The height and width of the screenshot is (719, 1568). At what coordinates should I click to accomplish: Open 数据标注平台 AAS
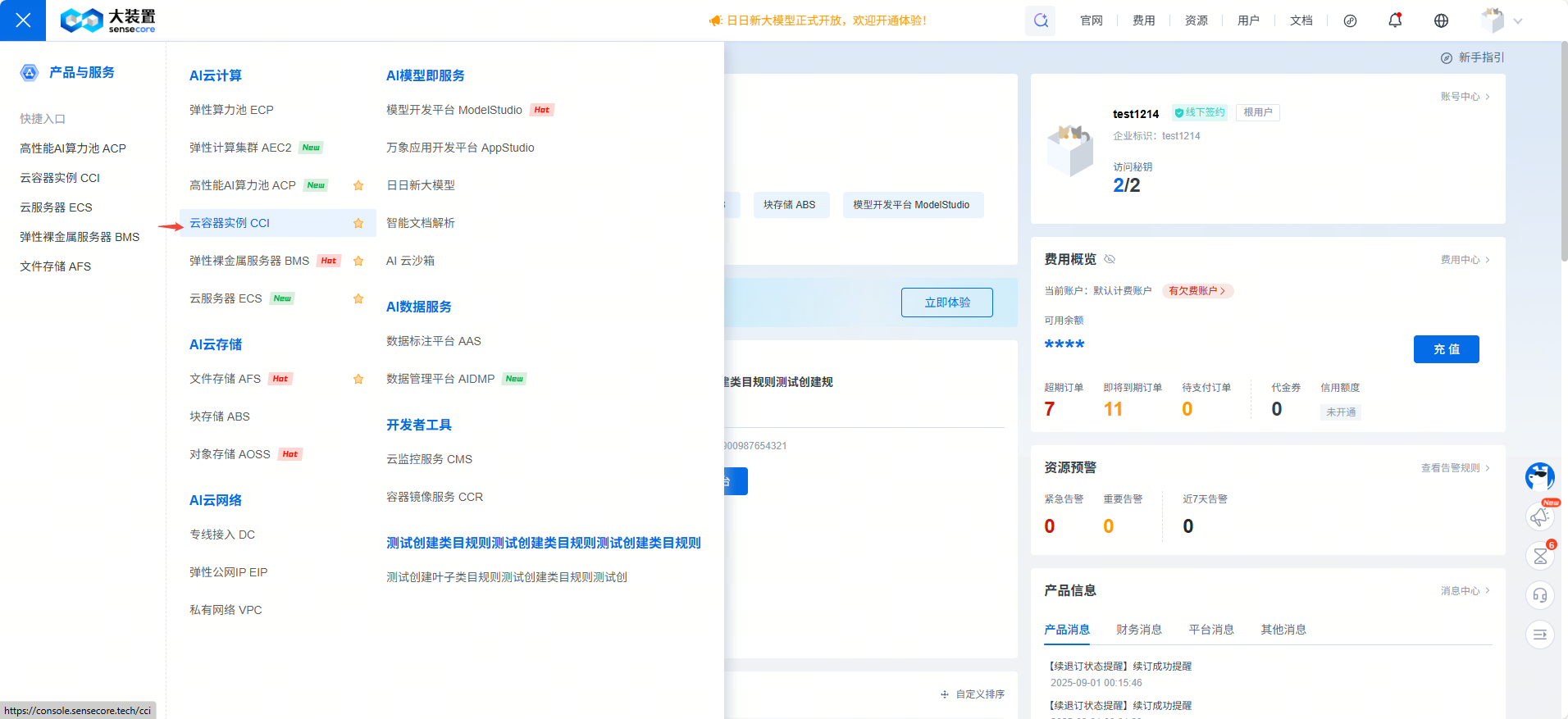coord(434,341)
